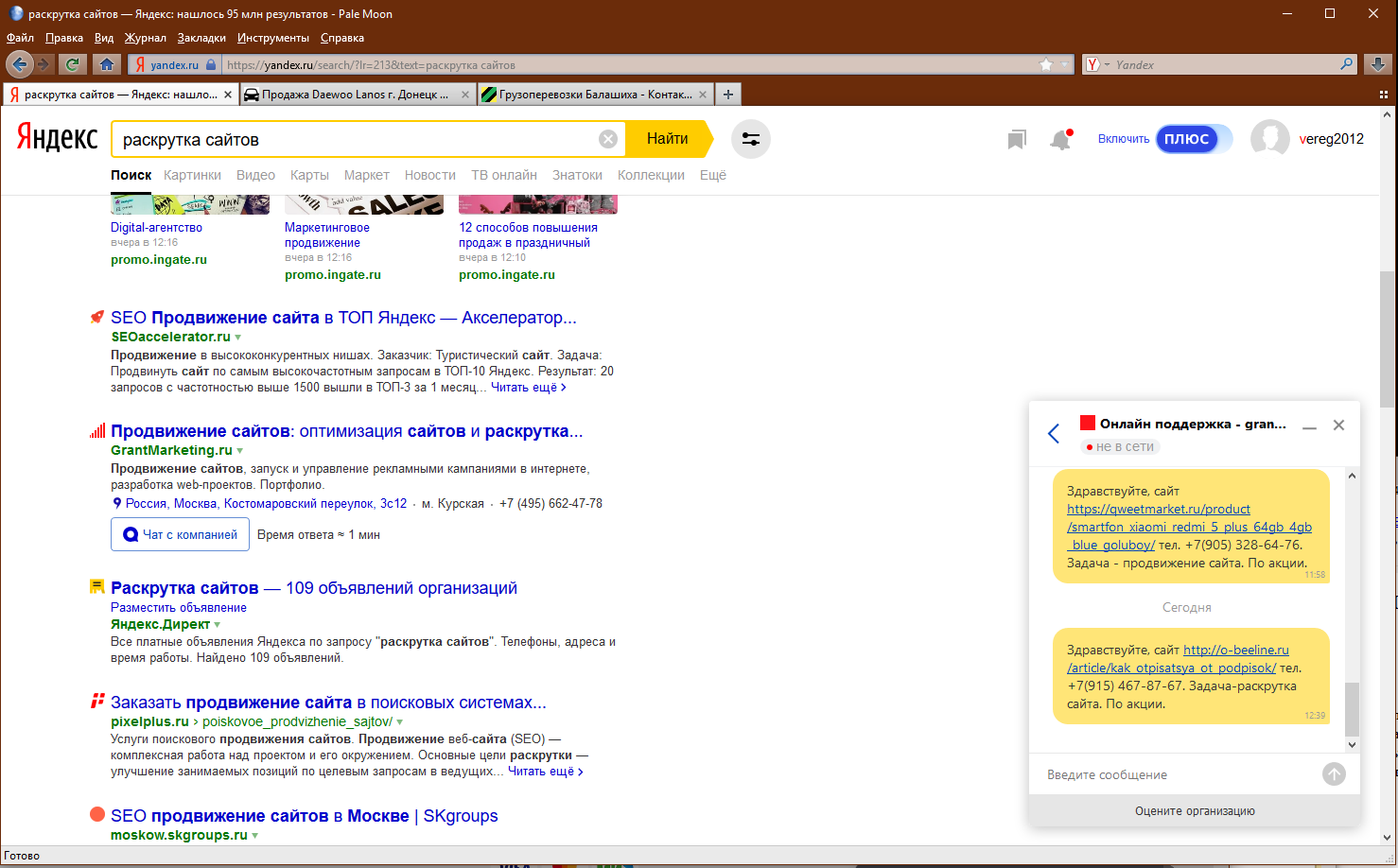Viewport: 1398px width, 868px height.
Task: Click the 'Введите сообщение' chat input field
Action: point(1178,774)
